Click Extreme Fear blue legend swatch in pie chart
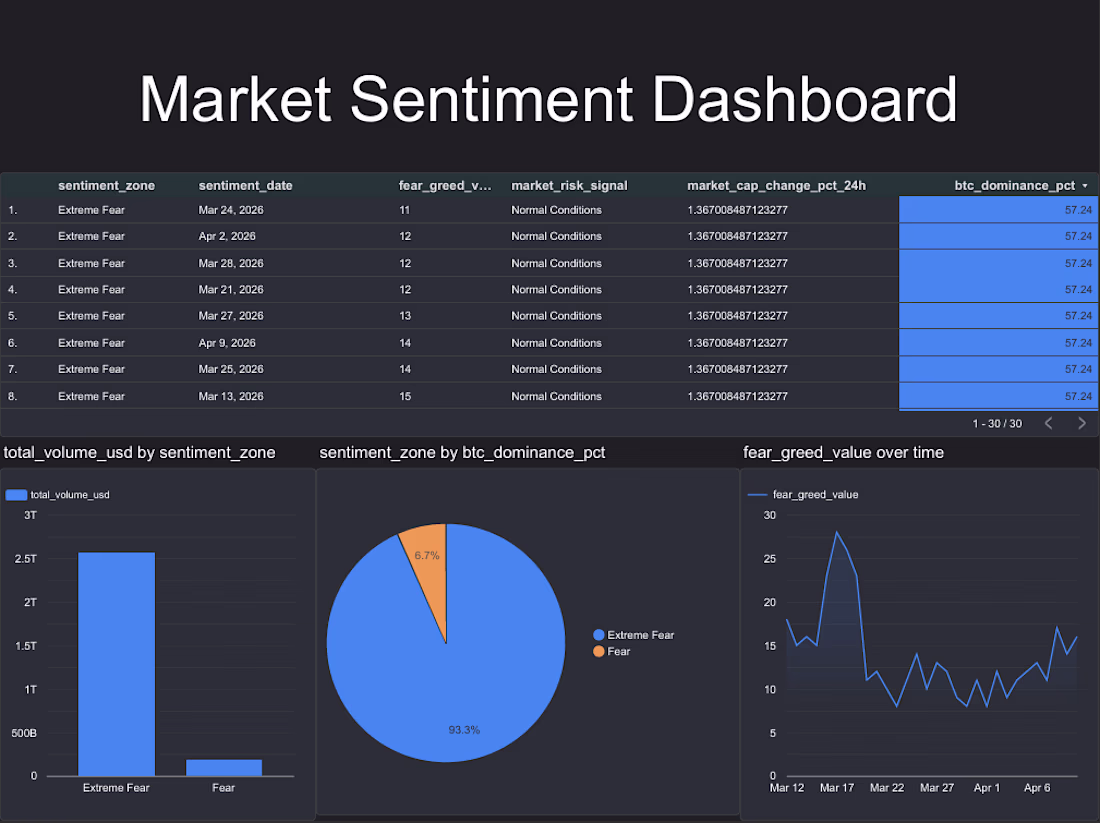 tap(598, 635)
